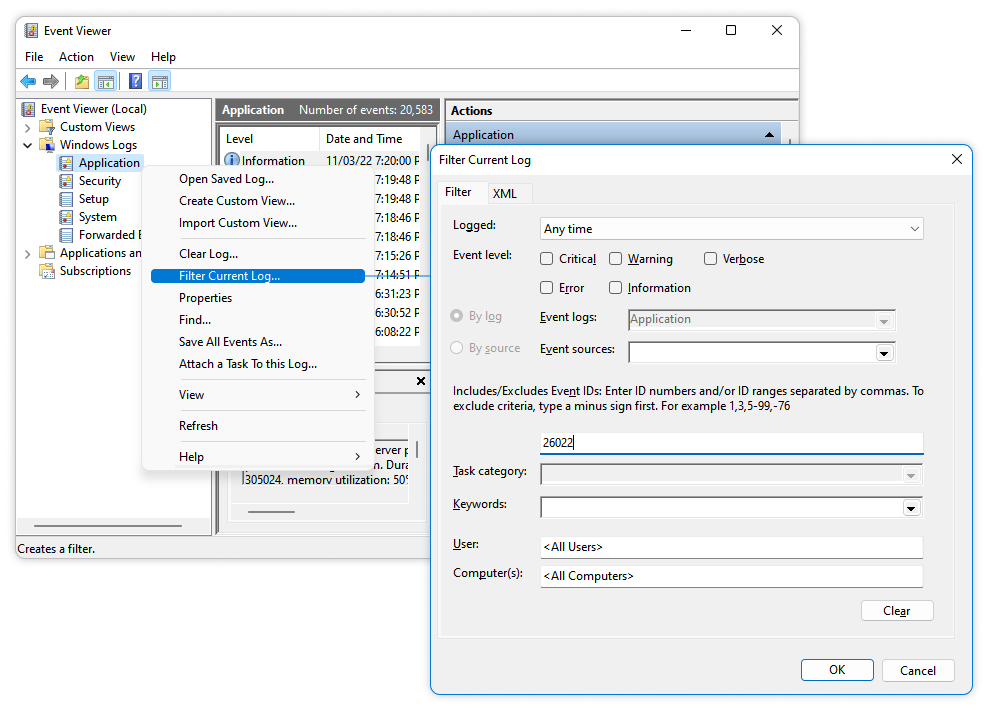The width and height of the screenshot is (1000, 709).
Task: Open the Logged time dropdown
Action: tap(915, 229)
